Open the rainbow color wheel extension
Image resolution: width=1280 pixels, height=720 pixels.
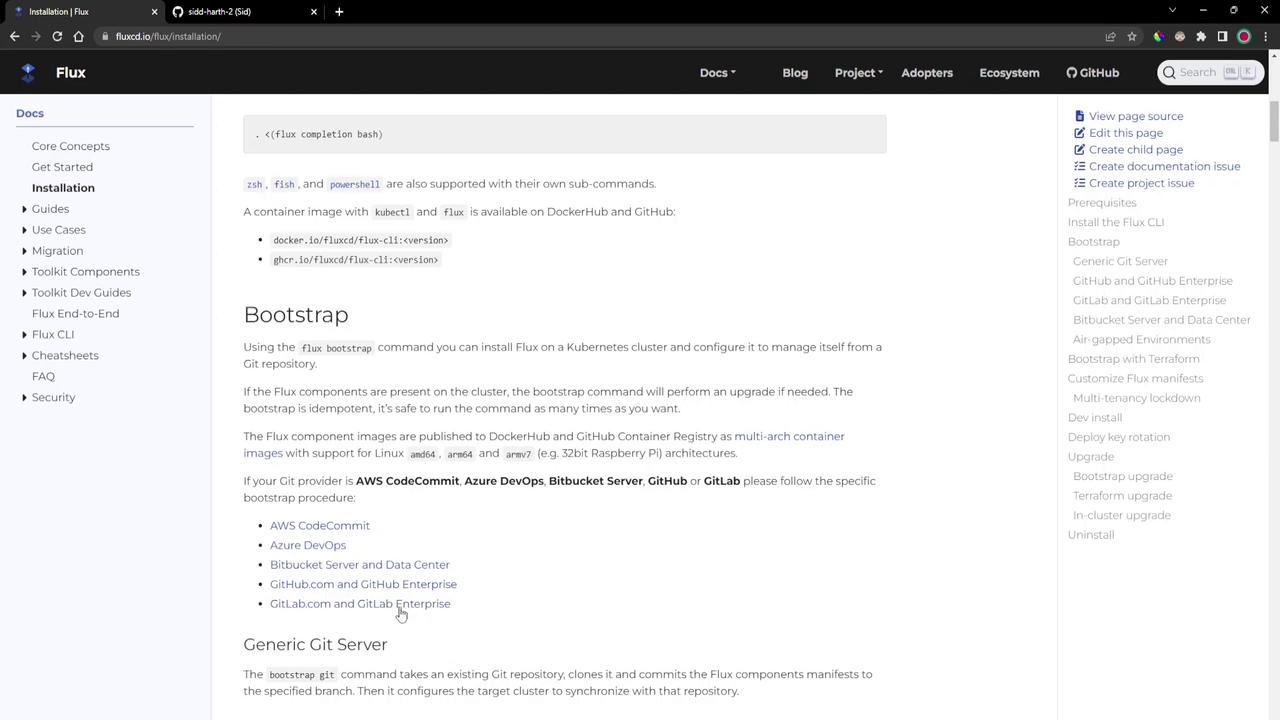[1158, 36]
